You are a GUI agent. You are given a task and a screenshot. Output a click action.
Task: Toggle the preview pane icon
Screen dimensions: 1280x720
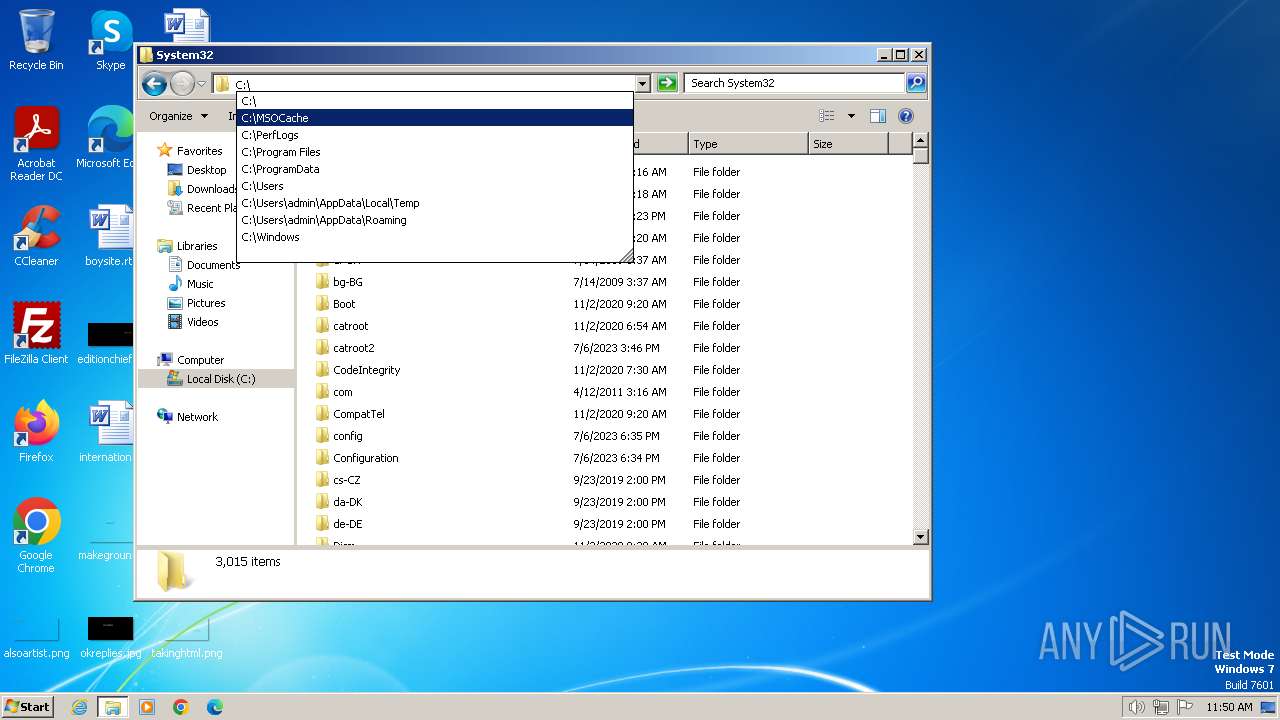(x=877, y=116)
